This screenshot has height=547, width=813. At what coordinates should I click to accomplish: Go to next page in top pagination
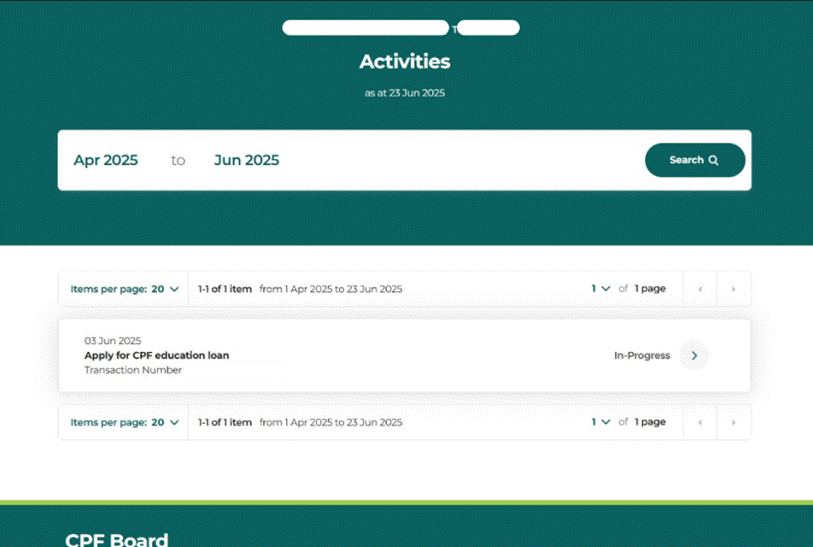tap(733, 289)
